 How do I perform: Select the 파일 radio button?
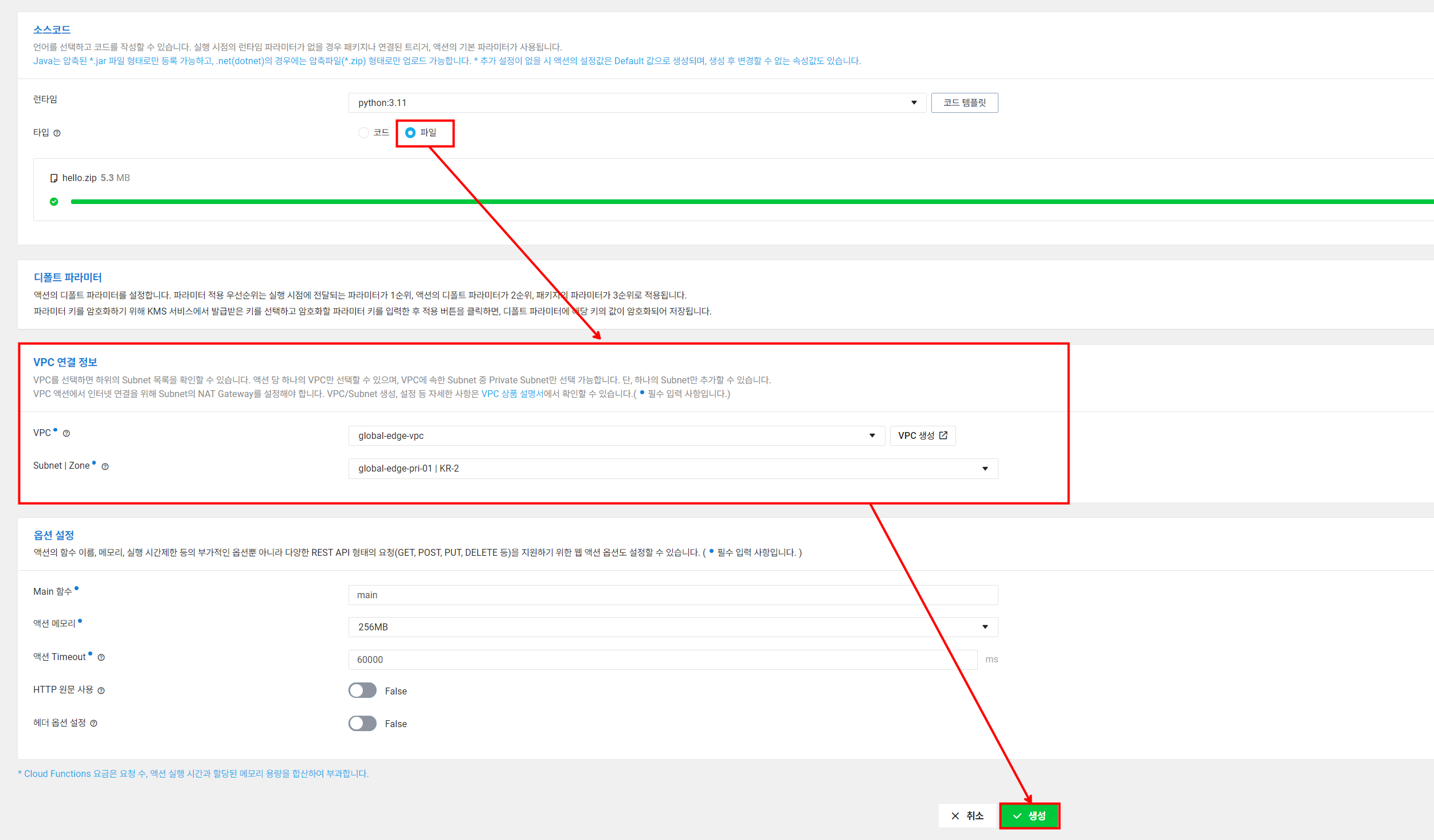(410, 133)
